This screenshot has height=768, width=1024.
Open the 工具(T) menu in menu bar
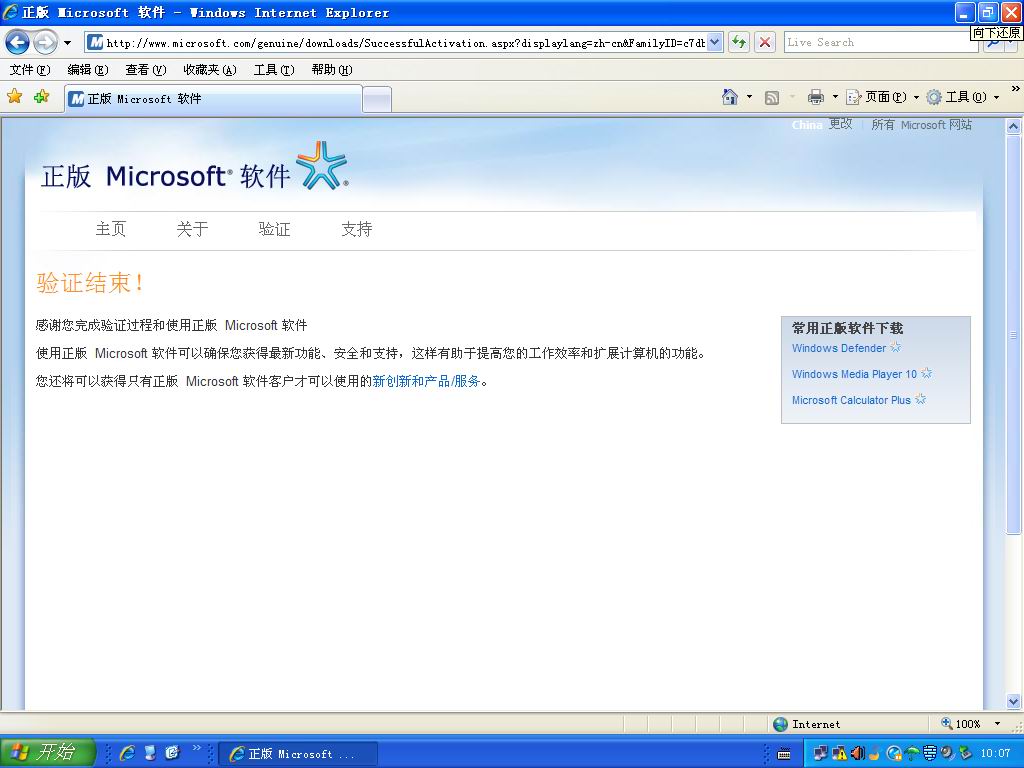[274, 69]
